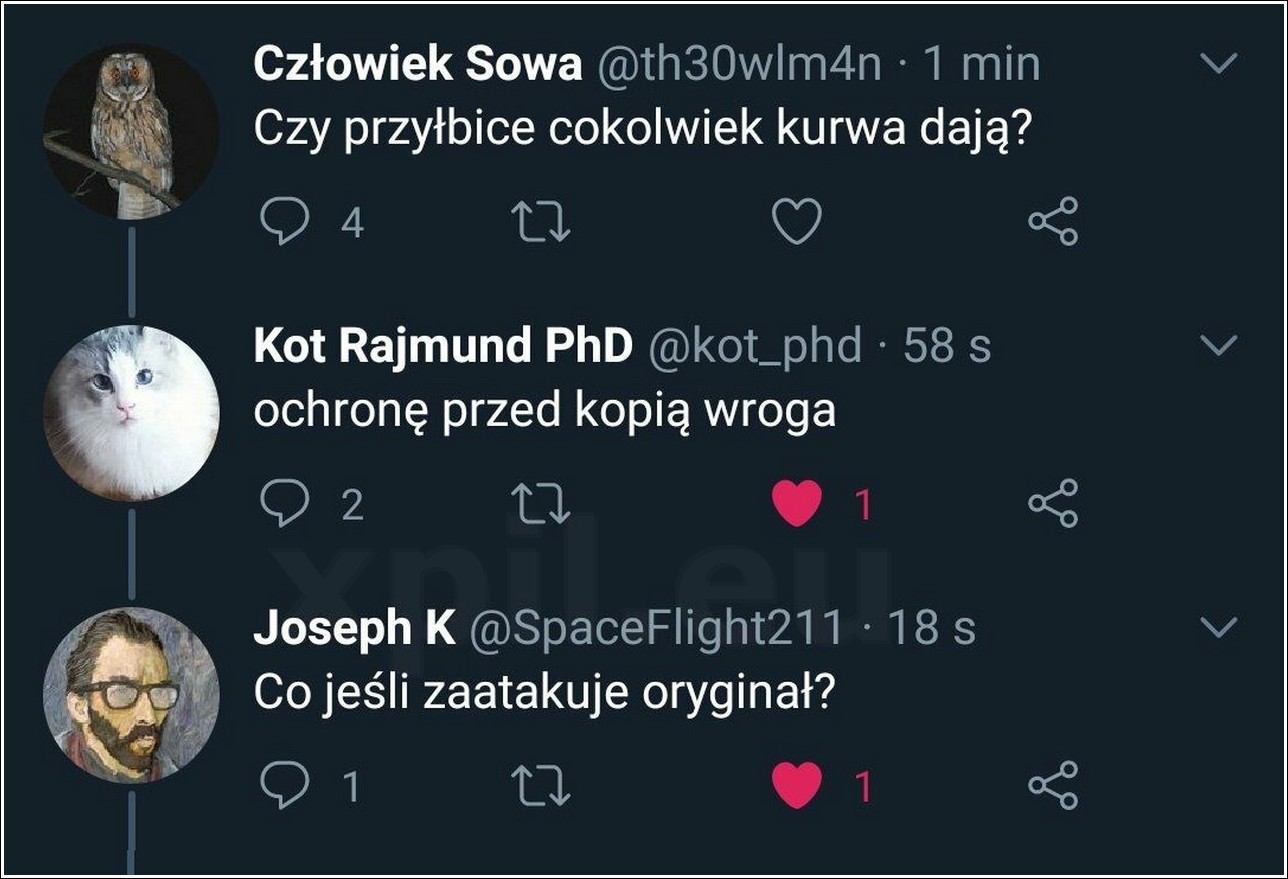
Task: Retweet Kot Rajmund PhD's tweet
Action: pyautogui.click(x=540, y=504)
